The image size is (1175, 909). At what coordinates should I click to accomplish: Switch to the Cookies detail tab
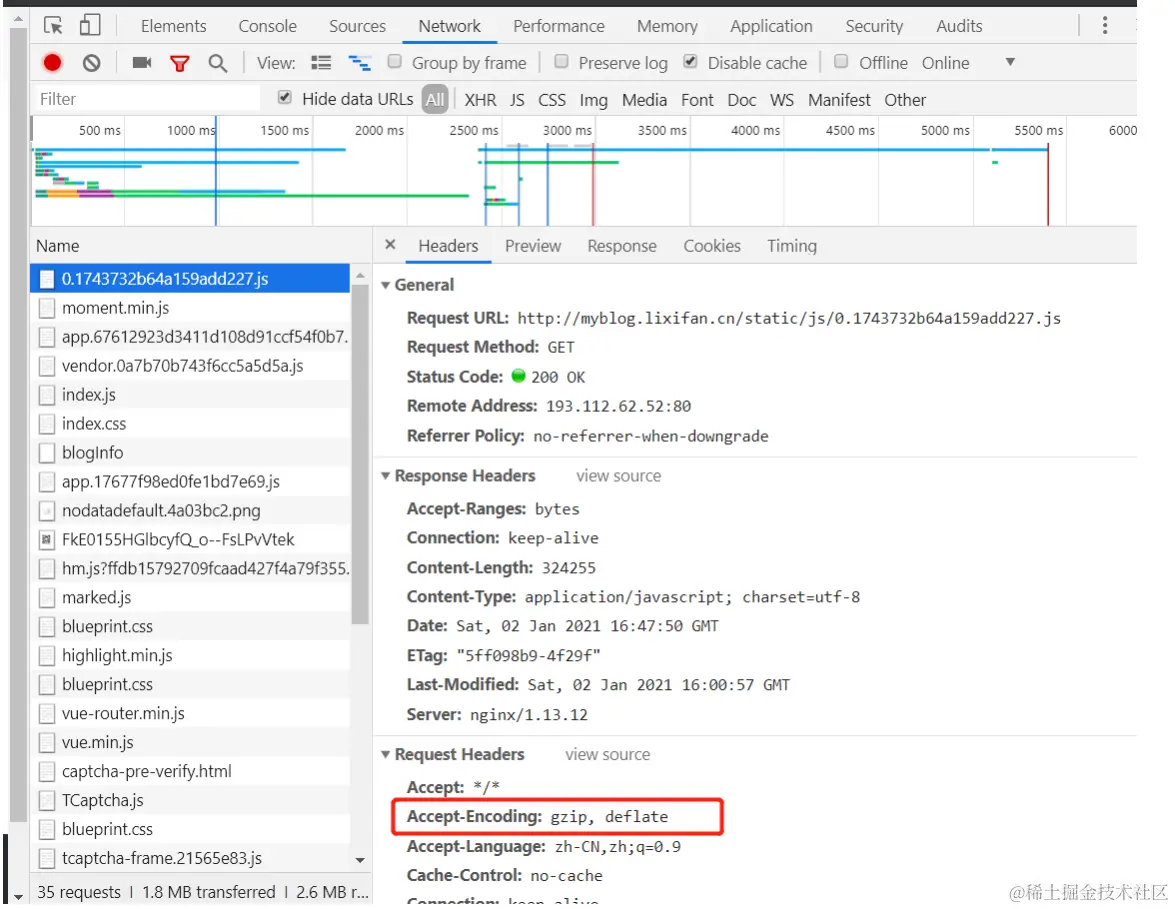[712, 246]
